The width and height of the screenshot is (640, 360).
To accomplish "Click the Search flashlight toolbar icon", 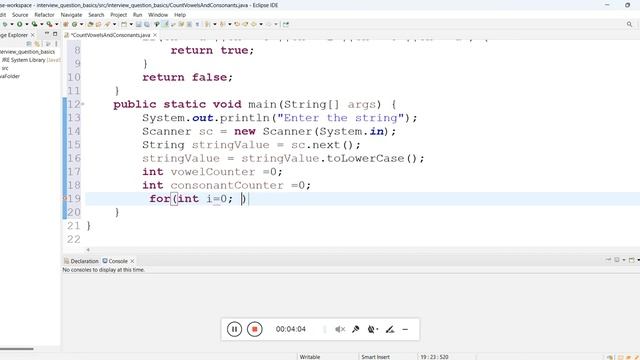I will pos(107,24).
